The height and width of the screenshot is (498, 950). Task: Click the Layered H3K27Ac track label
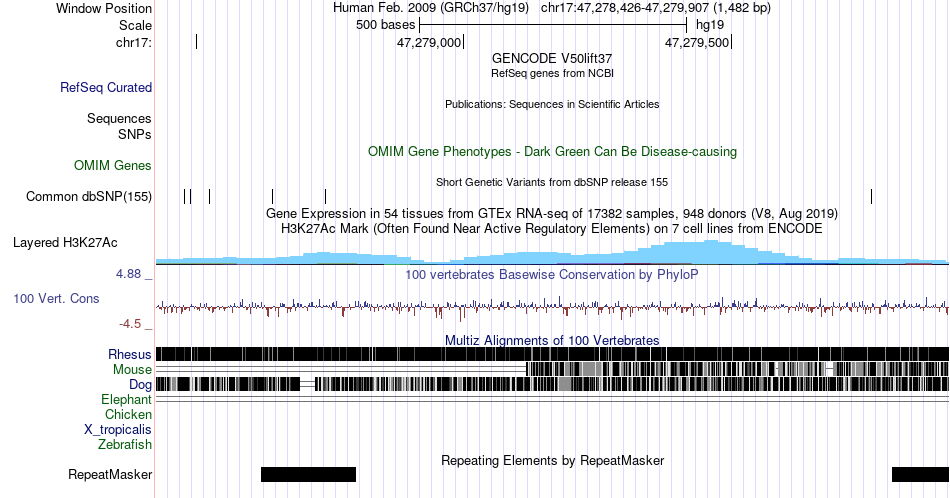click(x=65, y=242)
